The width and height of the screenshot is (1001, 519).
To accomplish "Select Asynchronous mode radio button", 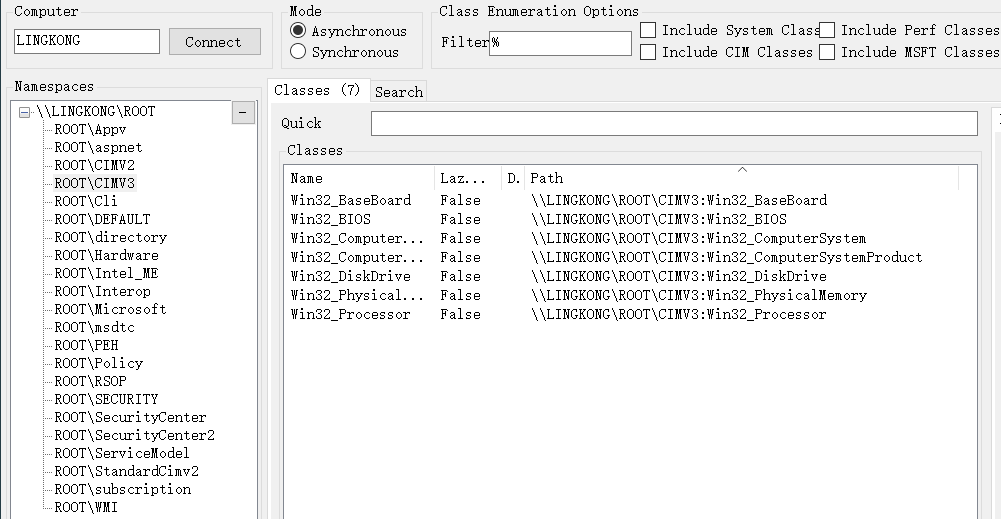I will [298, 31].
